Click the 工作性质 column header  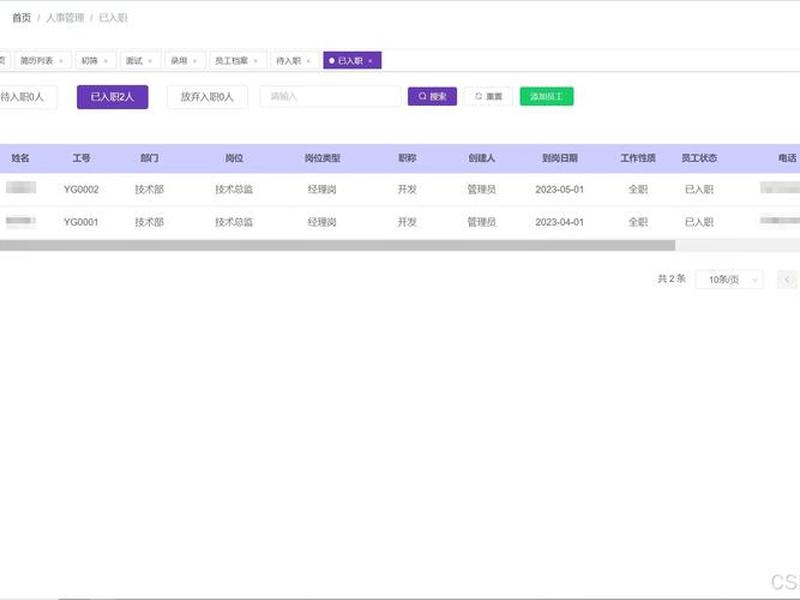pos(638,158)
